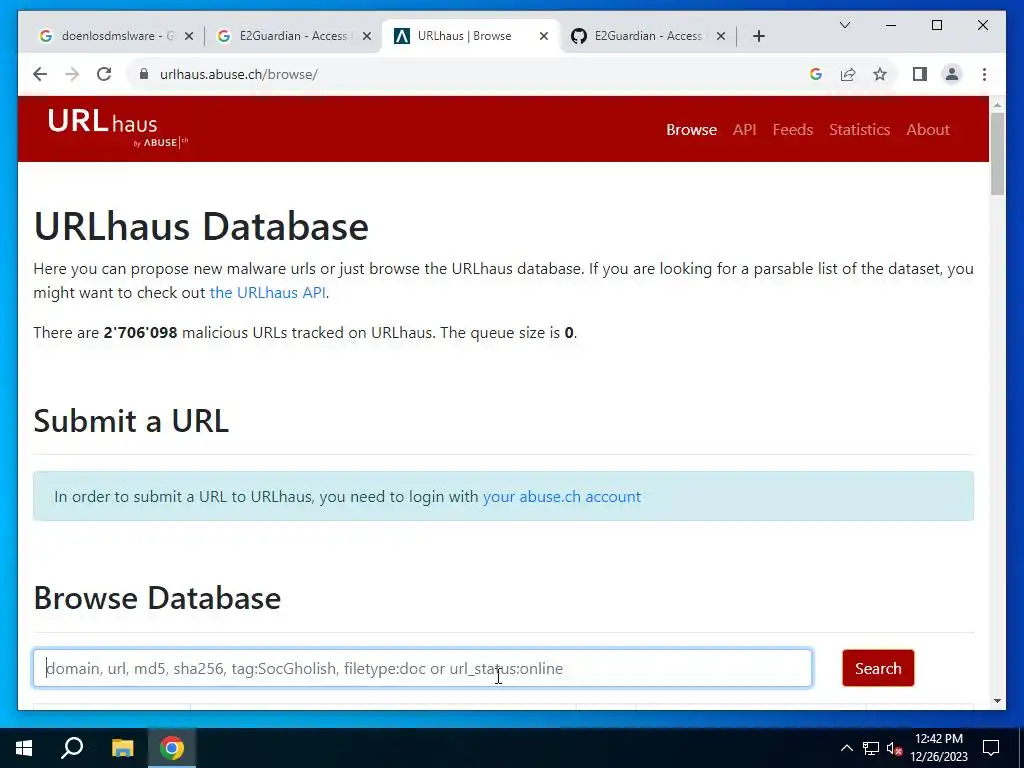Click the muted volume tray icon
The height and width of the screenshot is (768, 1024).
pos(895,748)
